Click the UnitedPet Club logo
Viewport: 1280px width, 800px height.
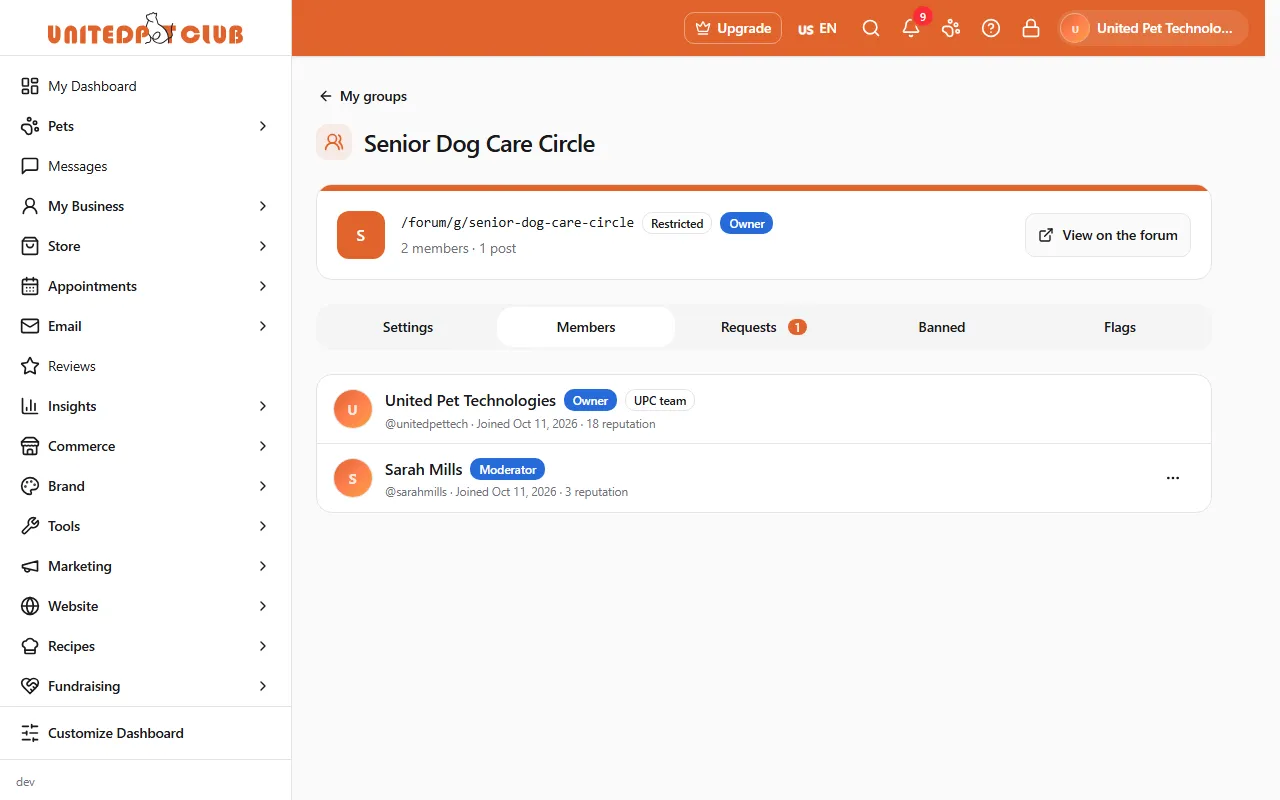(x=145, y=29)
